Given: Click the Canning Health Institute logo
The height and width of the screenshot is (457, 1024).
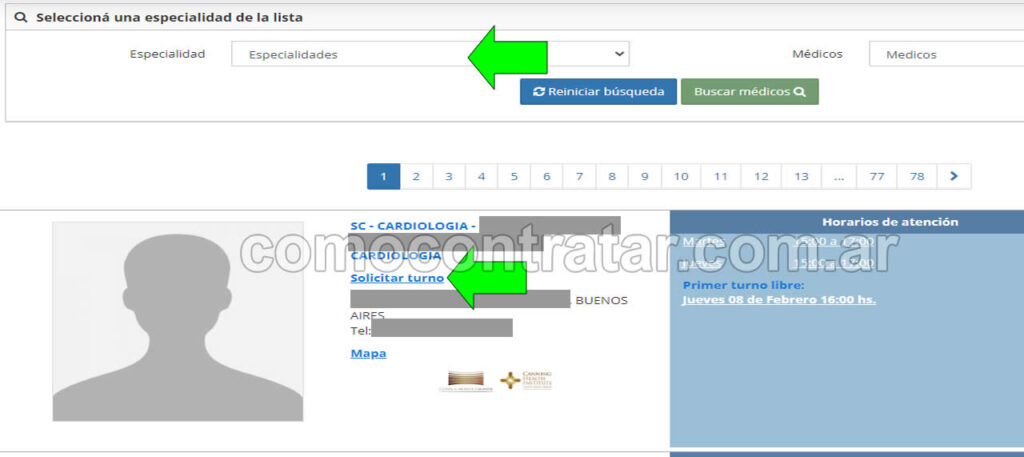Looking at the screenshot, I should click(527, 380).
